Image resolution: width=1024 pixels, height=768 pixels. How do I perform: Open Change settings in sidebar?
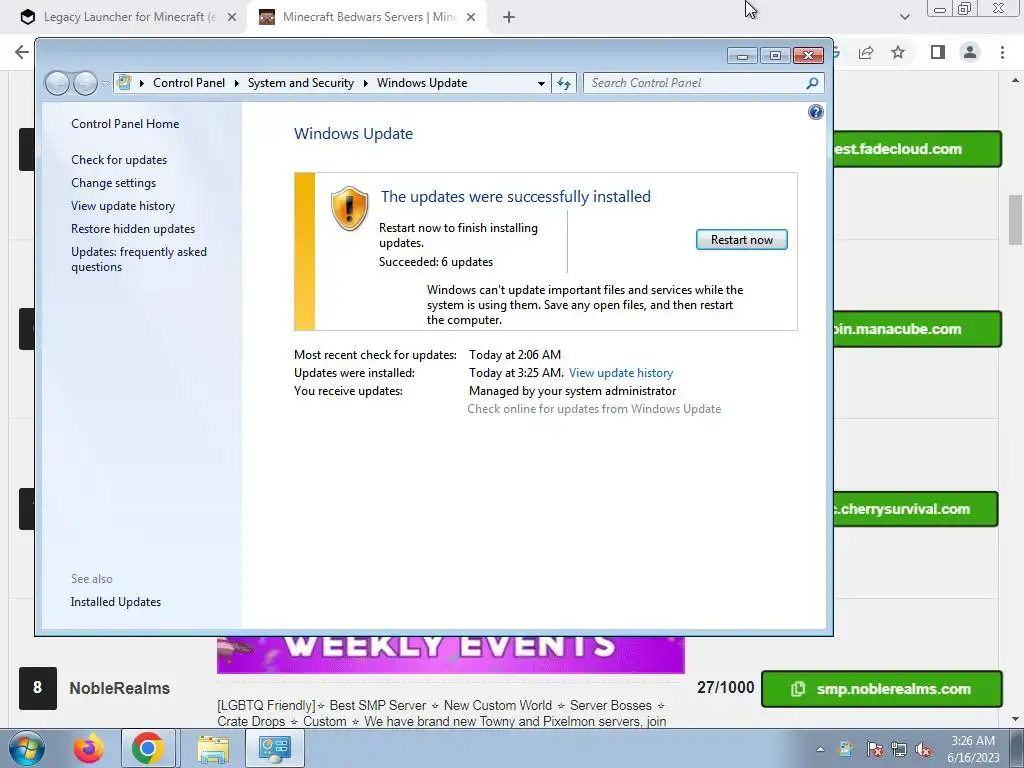(114, 183)
